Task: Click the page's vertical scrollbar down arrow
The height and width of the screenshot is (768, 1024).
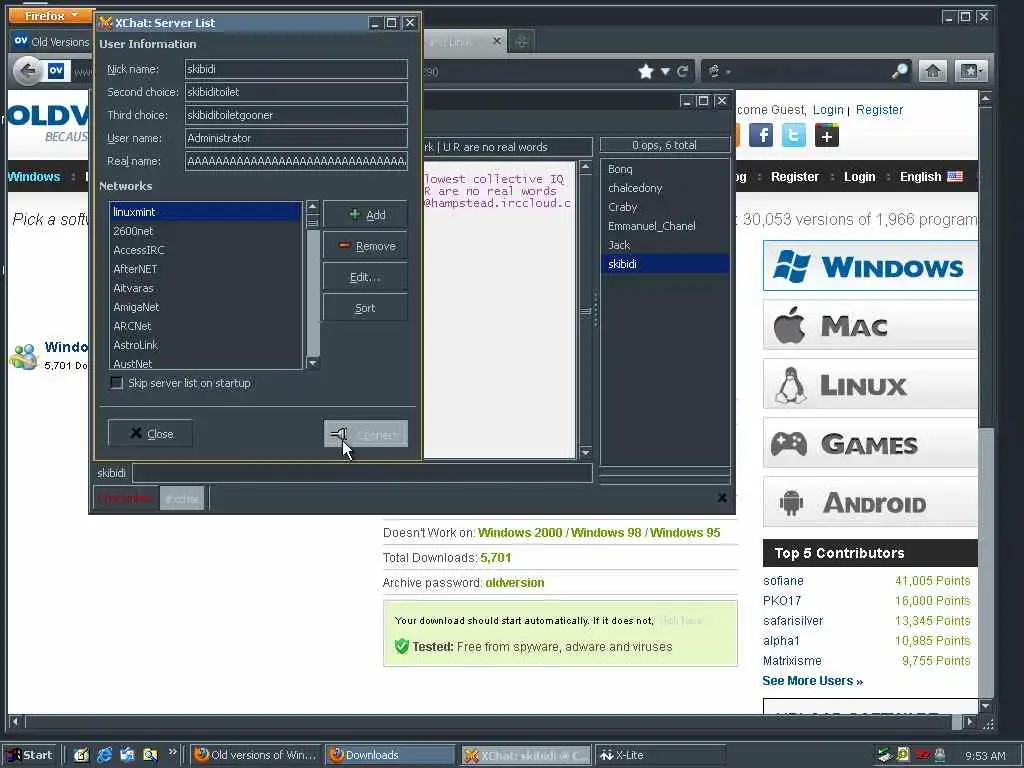Action: pos(986,706)
